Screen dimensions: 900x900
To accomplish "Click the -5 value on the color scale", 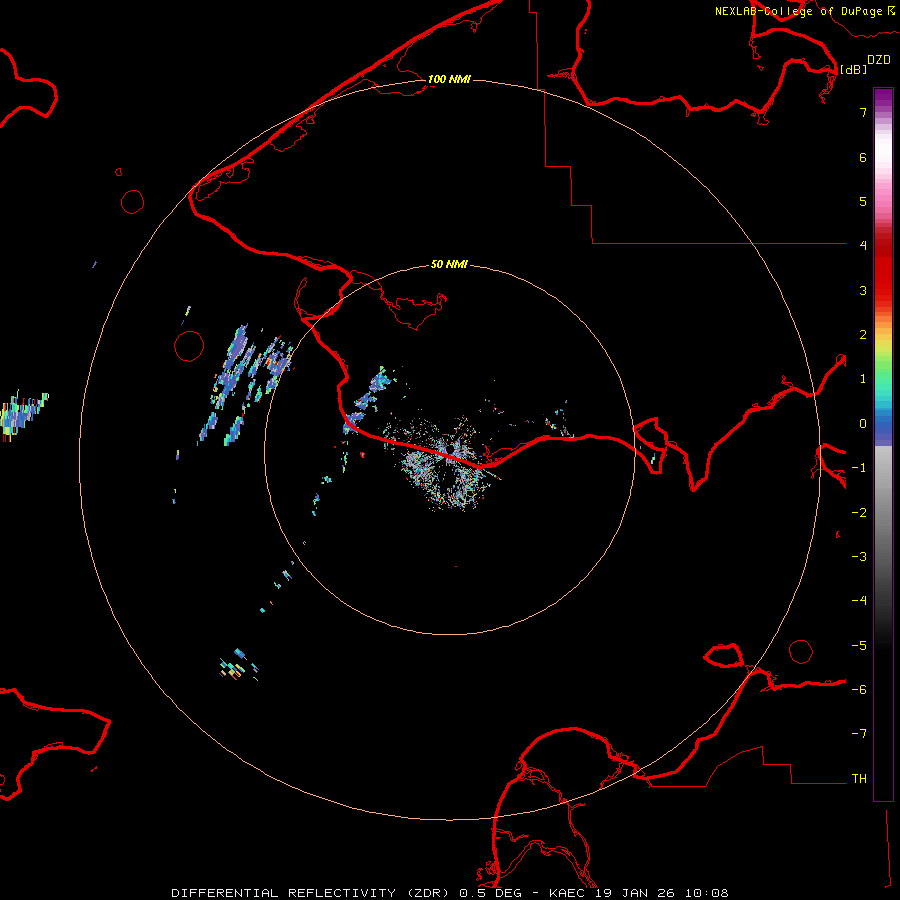I will [x=859, y=646].
